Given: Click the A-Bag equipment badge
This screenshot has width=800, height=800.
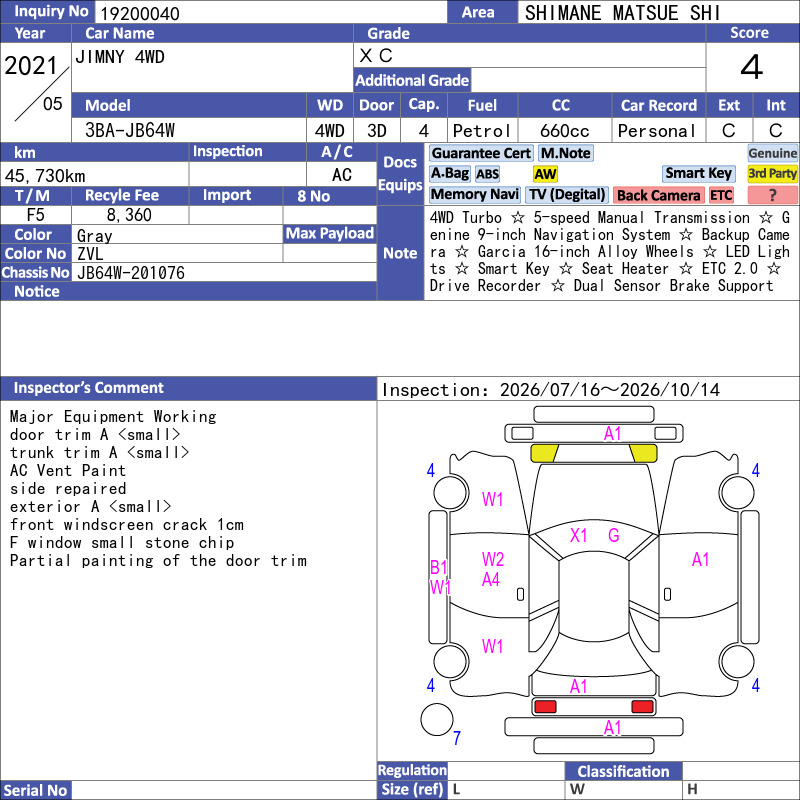Looking at the screenshot, I should click(x=449, y=173).
